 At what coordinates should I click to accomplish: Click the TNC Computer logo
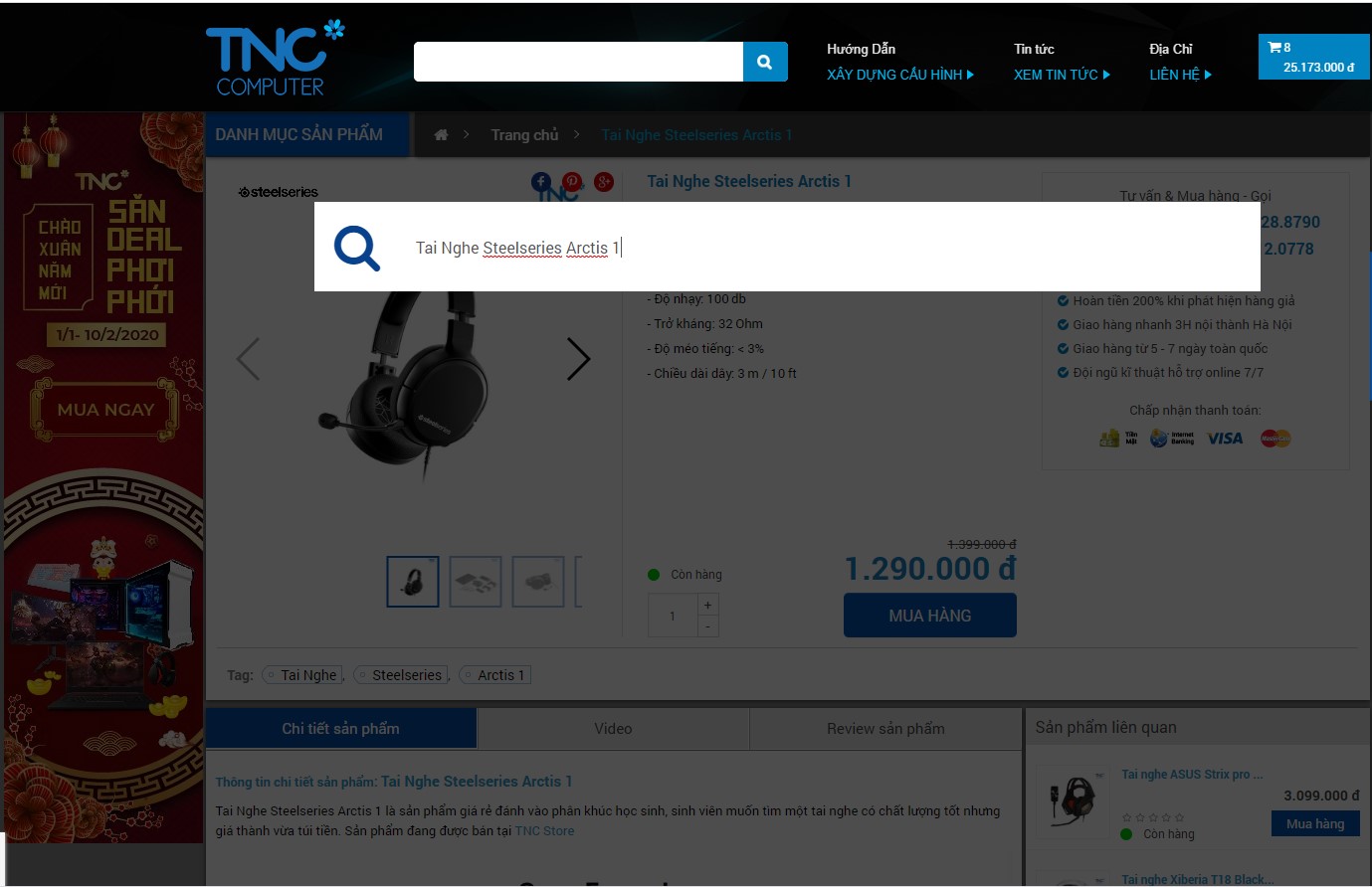(274, 59)
